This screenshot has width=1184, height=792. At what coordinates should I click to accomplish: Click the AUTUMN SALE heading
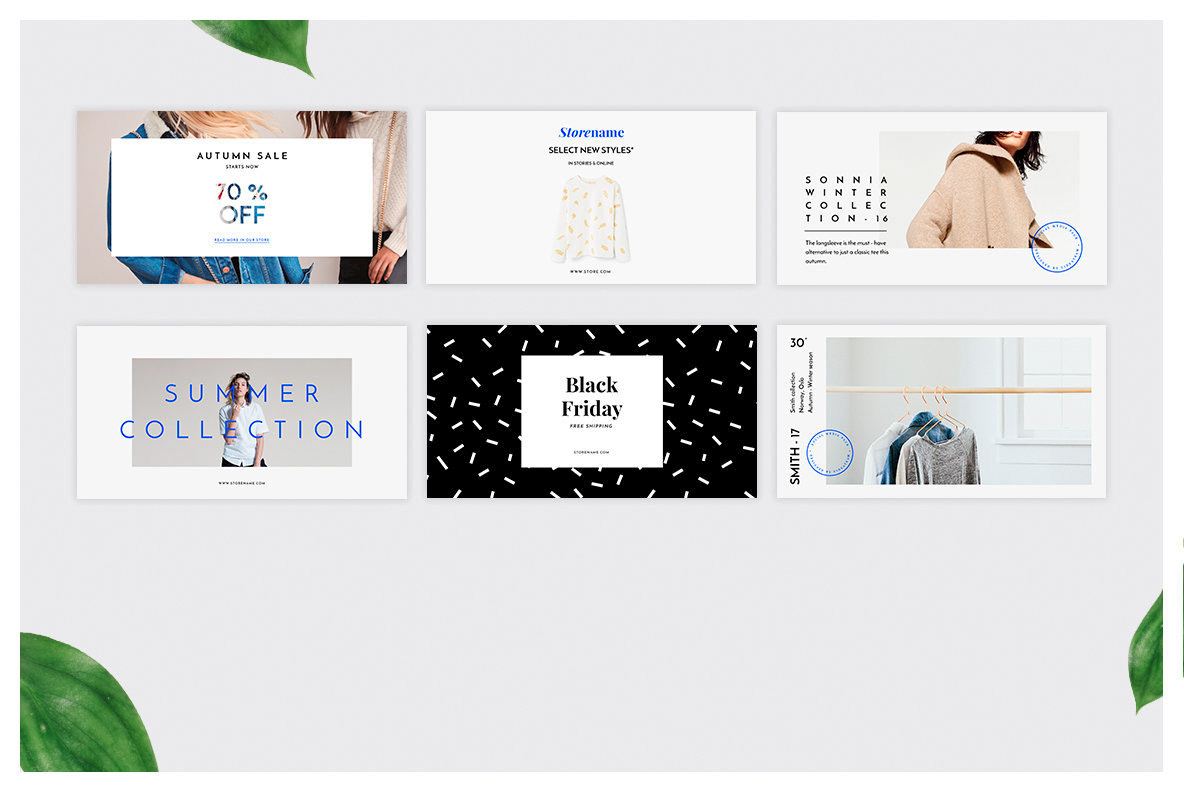click(x=242, y=156)
